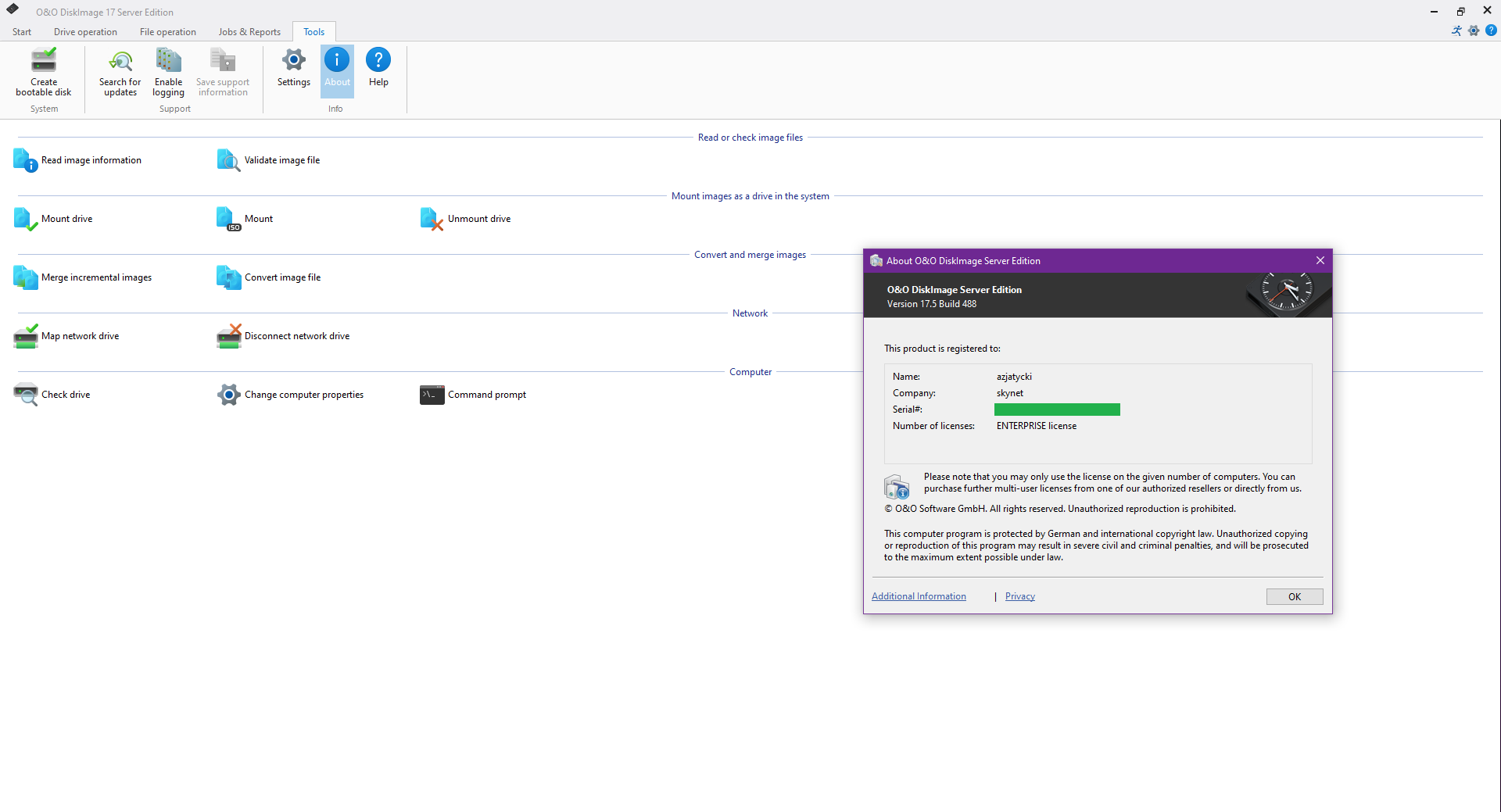This screenshot has height=812, width=1501.
Task: Click the name value 'azjatycki'
Action: coord(1014,377)
